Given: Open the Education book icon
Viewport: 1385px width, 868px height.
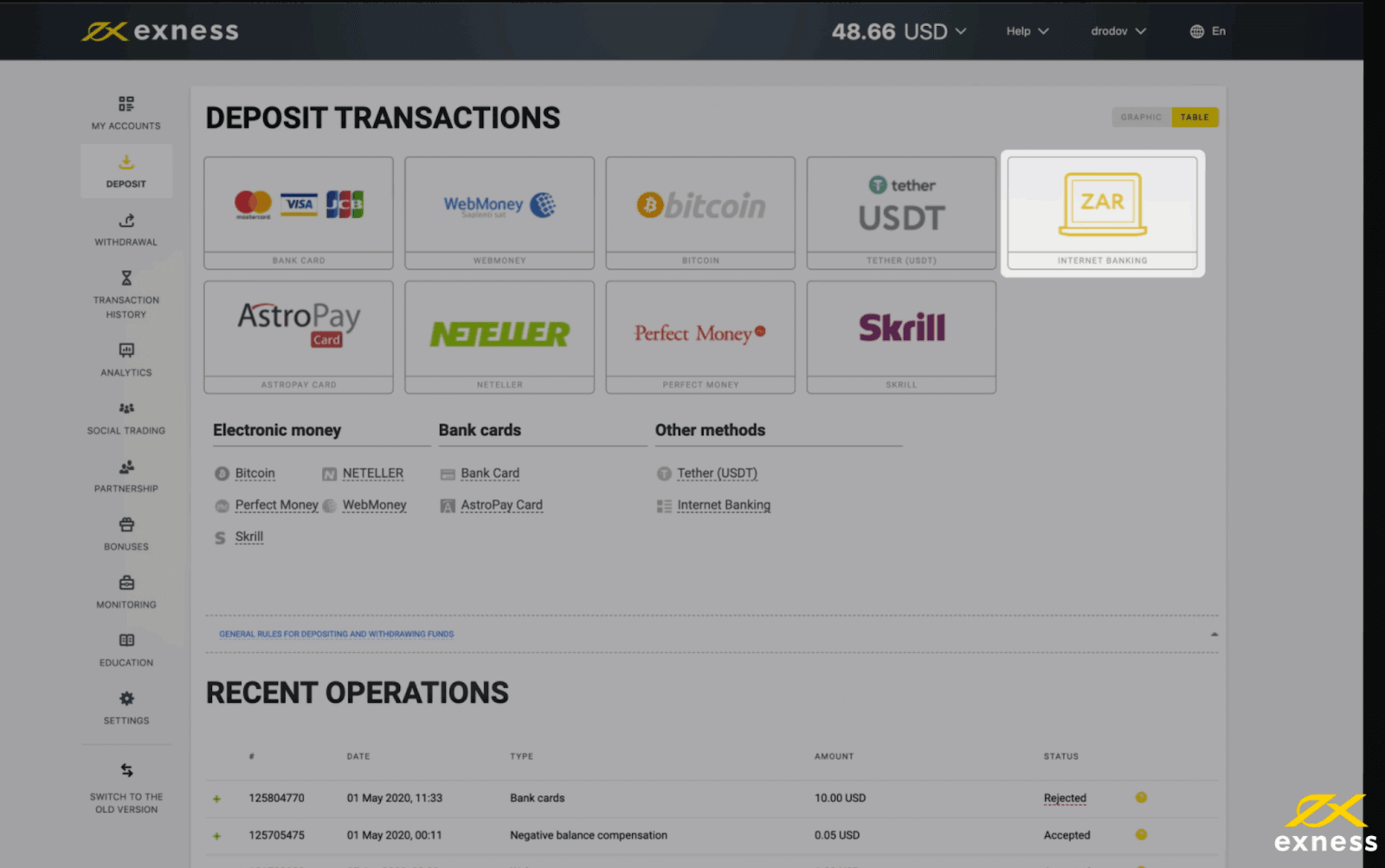Looking at the screenshot, I should [x=126, y=640].
